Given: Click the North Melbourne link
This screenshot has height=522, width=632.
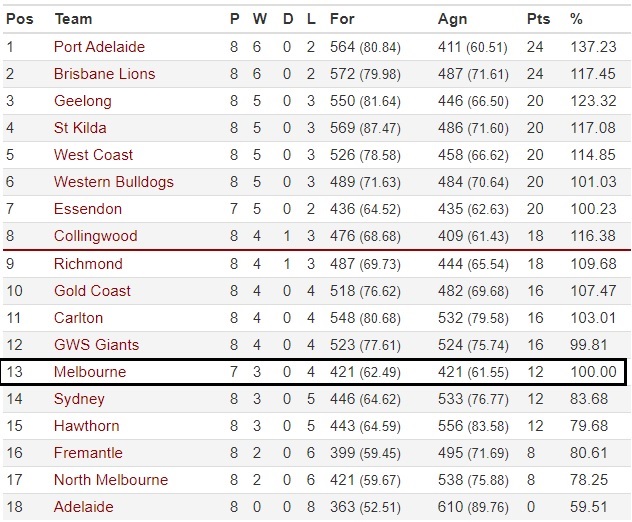Looking at the screenshot, I should pos(108,480).
